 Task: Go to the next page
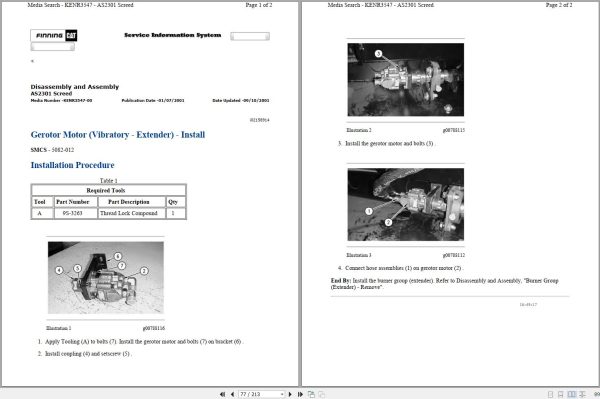tap(290, 394)
